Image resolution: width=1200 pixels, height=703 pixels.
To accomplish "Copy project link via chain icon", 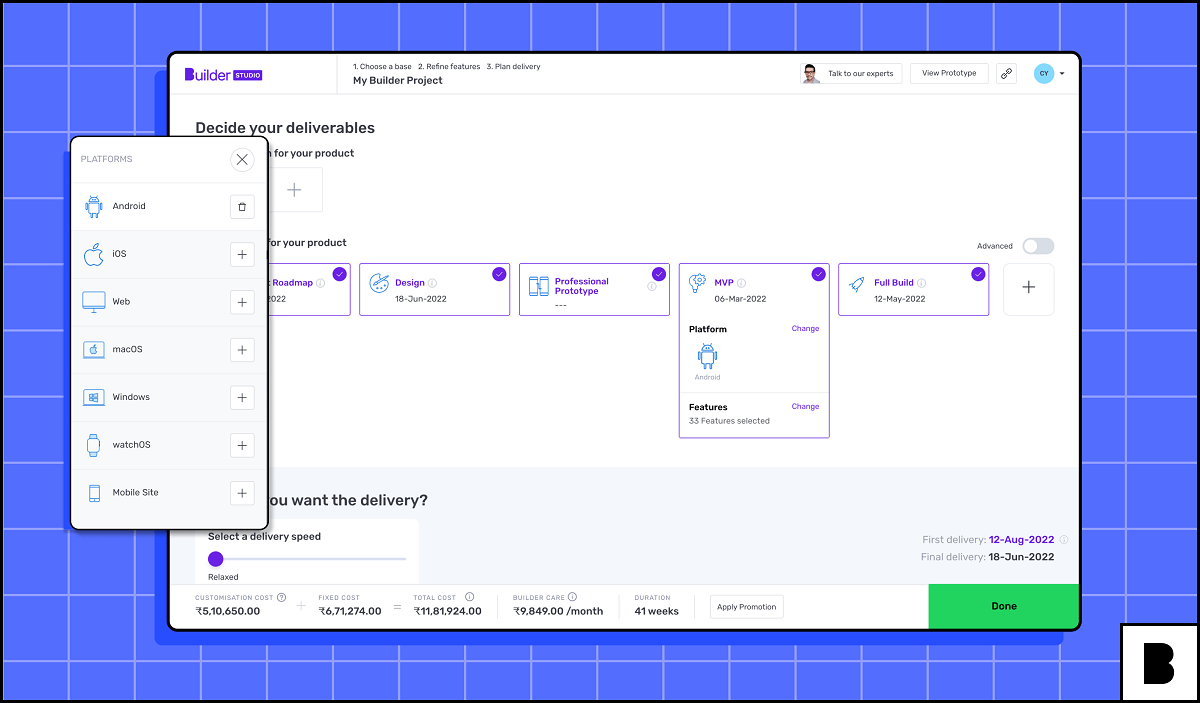I will (1006, 73).
